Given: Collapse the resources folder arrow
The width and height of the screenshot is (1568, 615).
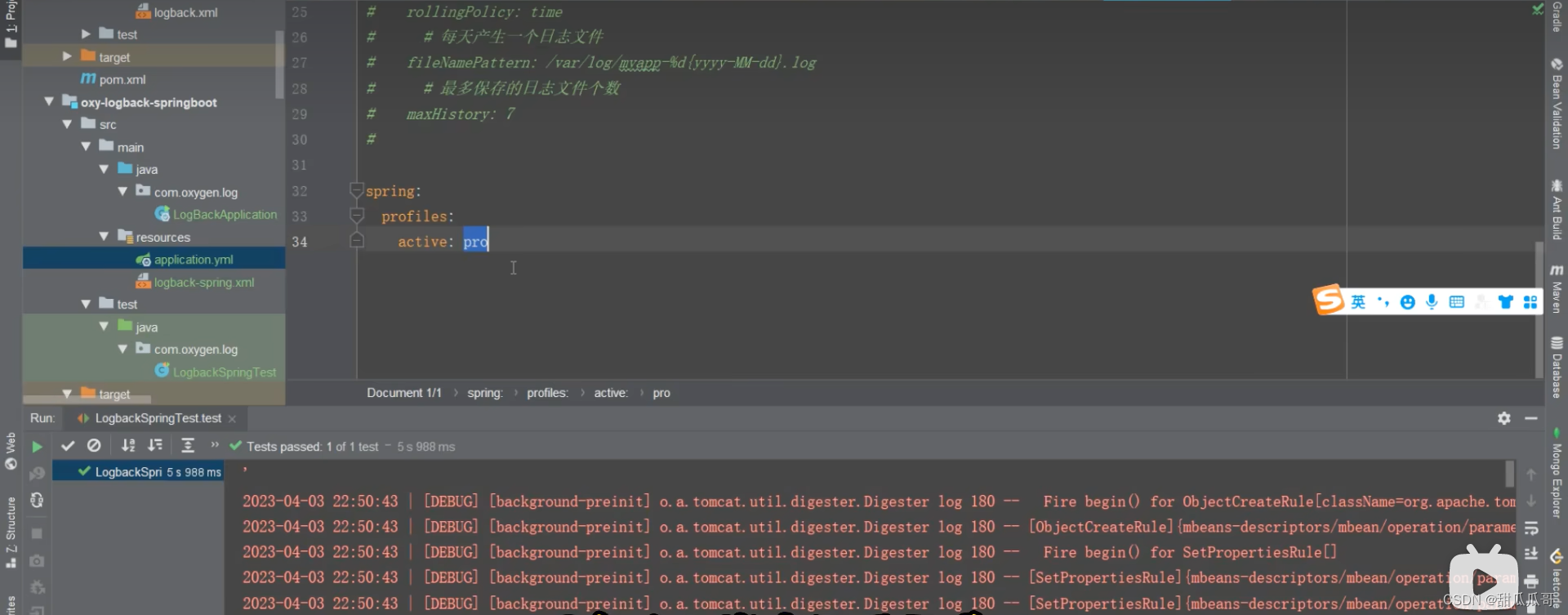Looking at the screenshot, I should pyautogui.click(x=104, y=237).
